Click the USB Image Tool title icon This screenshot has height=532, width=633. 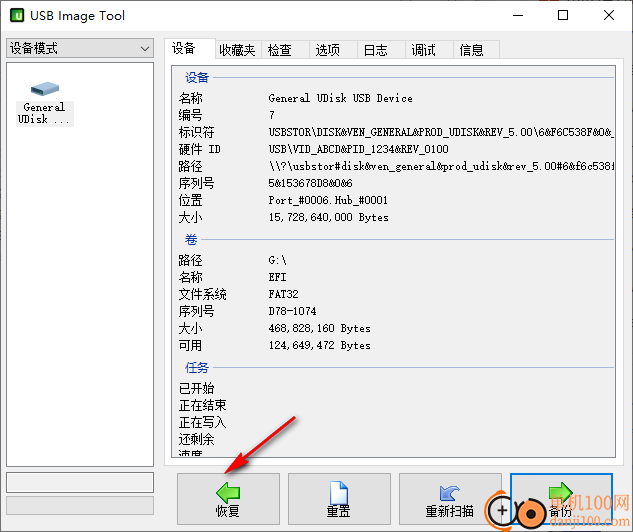17,15
